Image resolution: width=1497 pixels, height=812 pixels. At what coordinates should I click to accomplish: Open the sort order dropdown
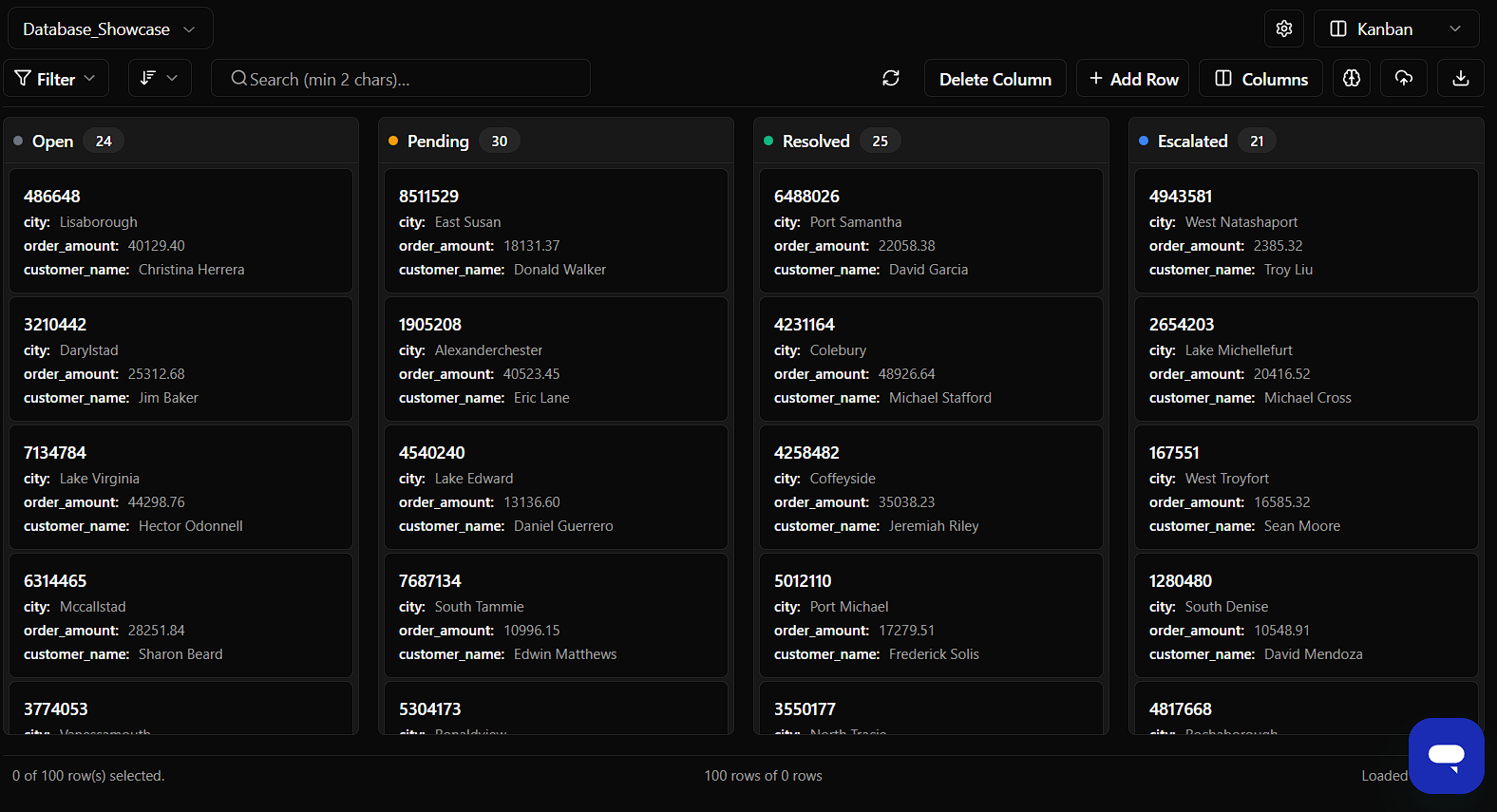[x=160, y=79]
